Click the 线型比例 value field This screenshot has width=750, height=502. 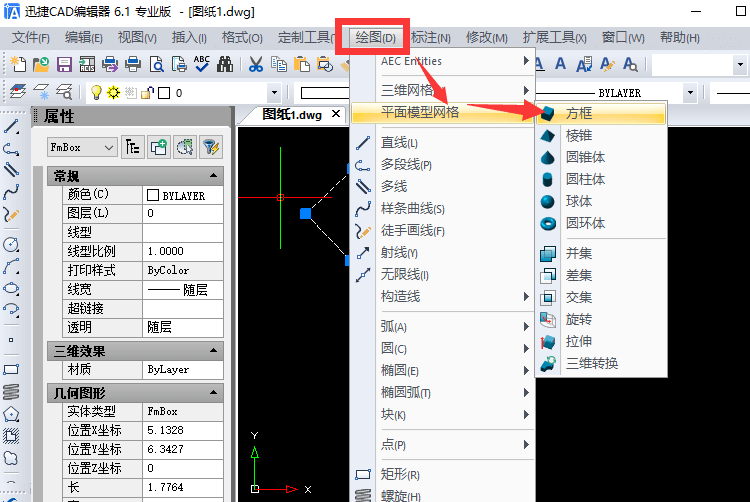tap(184, 251)
